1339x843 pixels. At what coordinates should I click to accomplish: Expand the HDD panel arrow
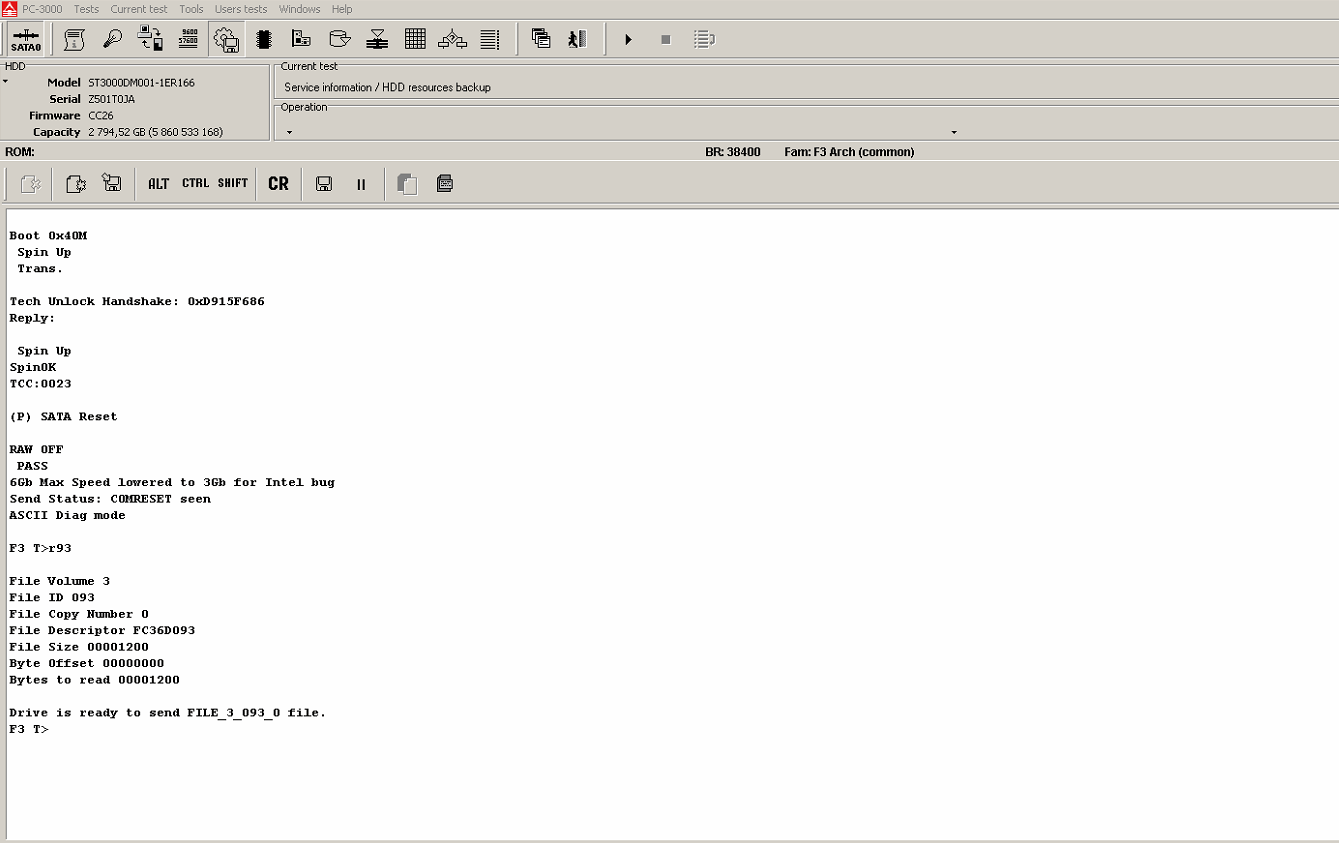[x=5, y=82]
